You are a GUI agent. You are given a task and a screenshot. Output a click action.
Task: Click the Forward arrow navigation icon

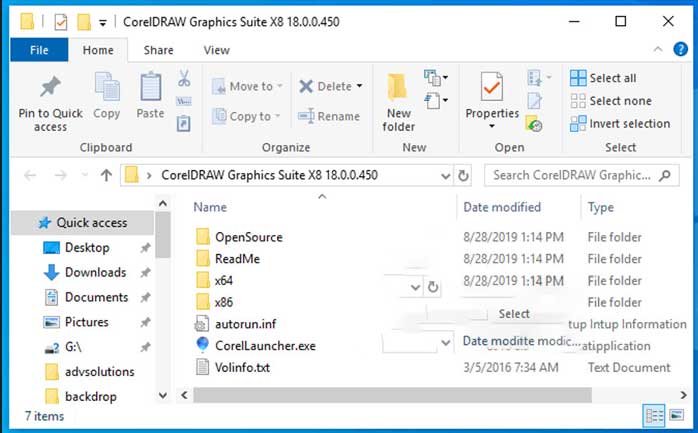coord(60,175)
